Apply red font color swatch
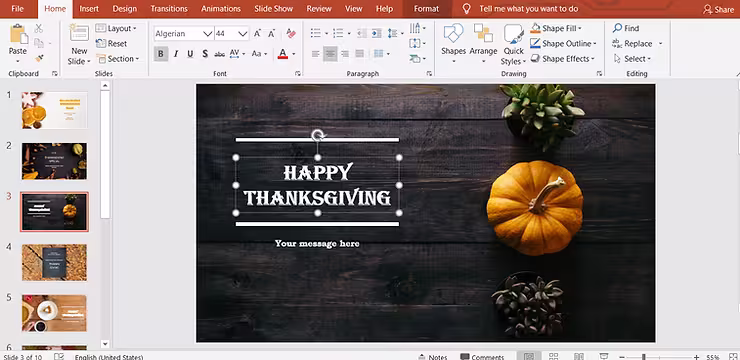The image size is (740, 360). [x=283, y=54]
